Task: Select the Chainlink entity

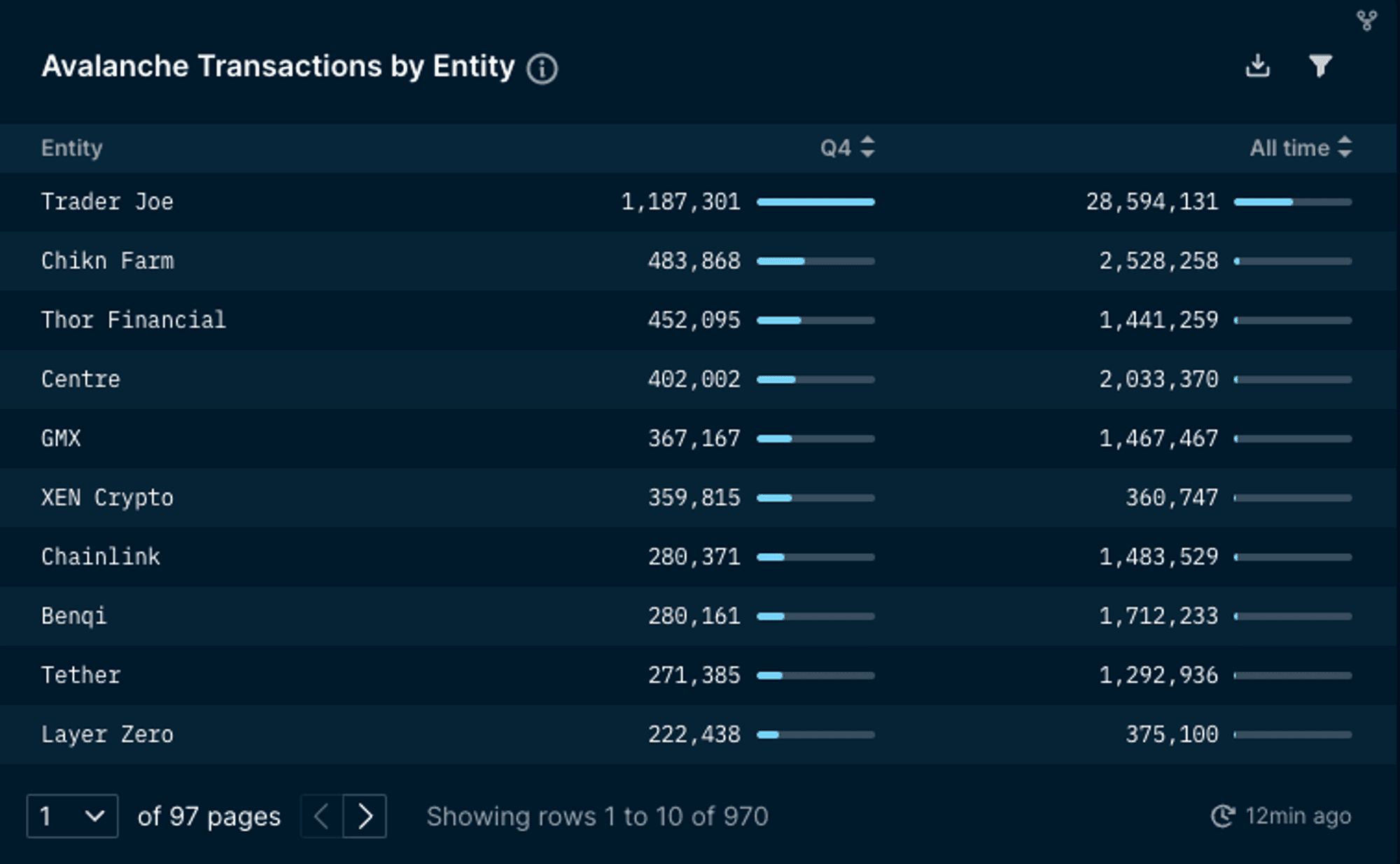Action: point(101,557)
